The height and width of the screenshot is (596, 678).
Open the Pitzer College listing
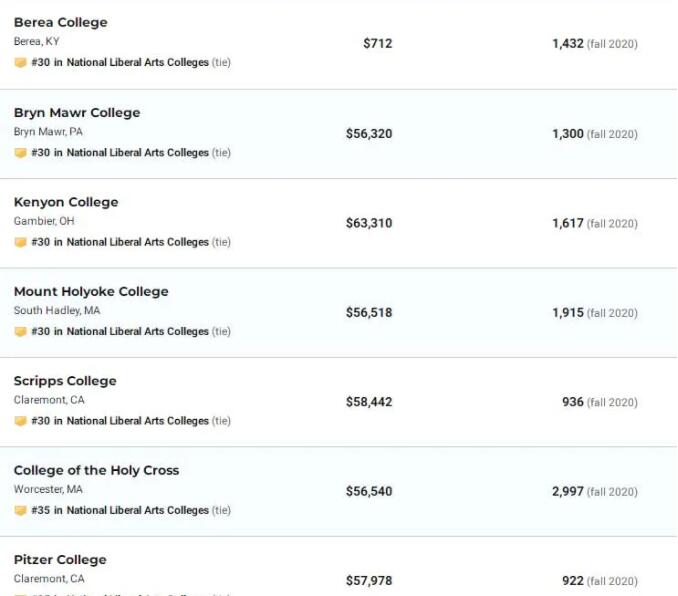[x=60, y=560]
